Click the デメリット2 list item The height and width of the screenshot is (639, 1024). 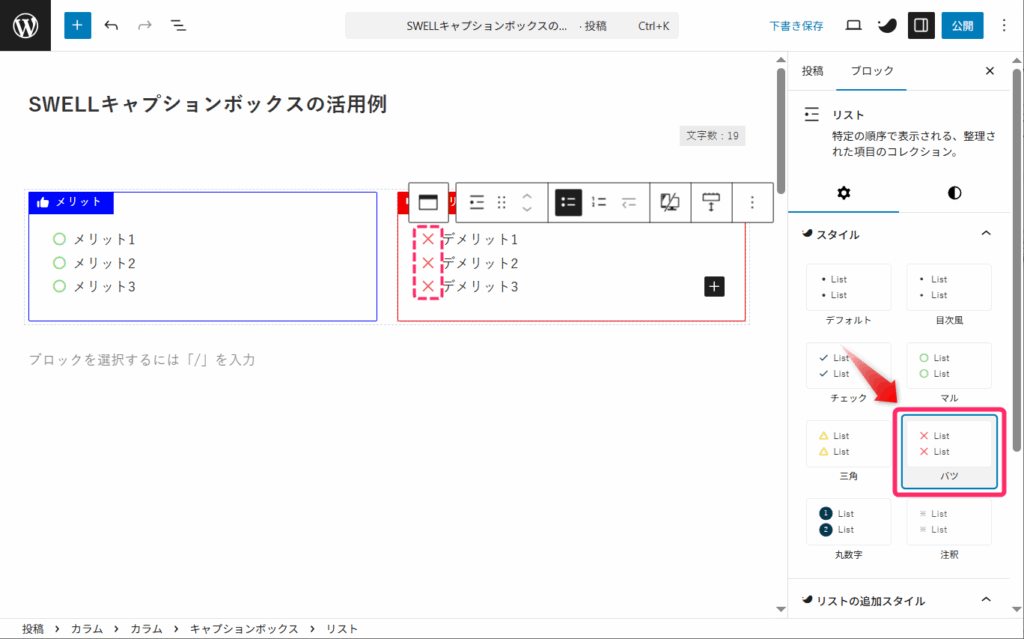click(x=480, y=263)
